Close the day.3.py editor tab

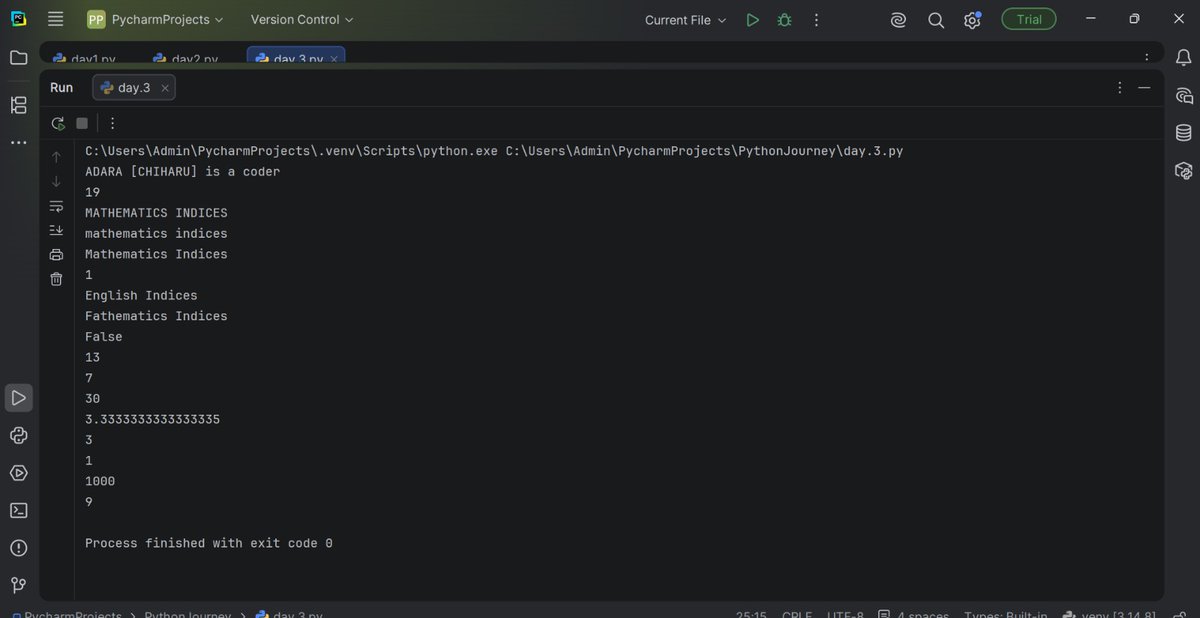(x=334, y=59)
